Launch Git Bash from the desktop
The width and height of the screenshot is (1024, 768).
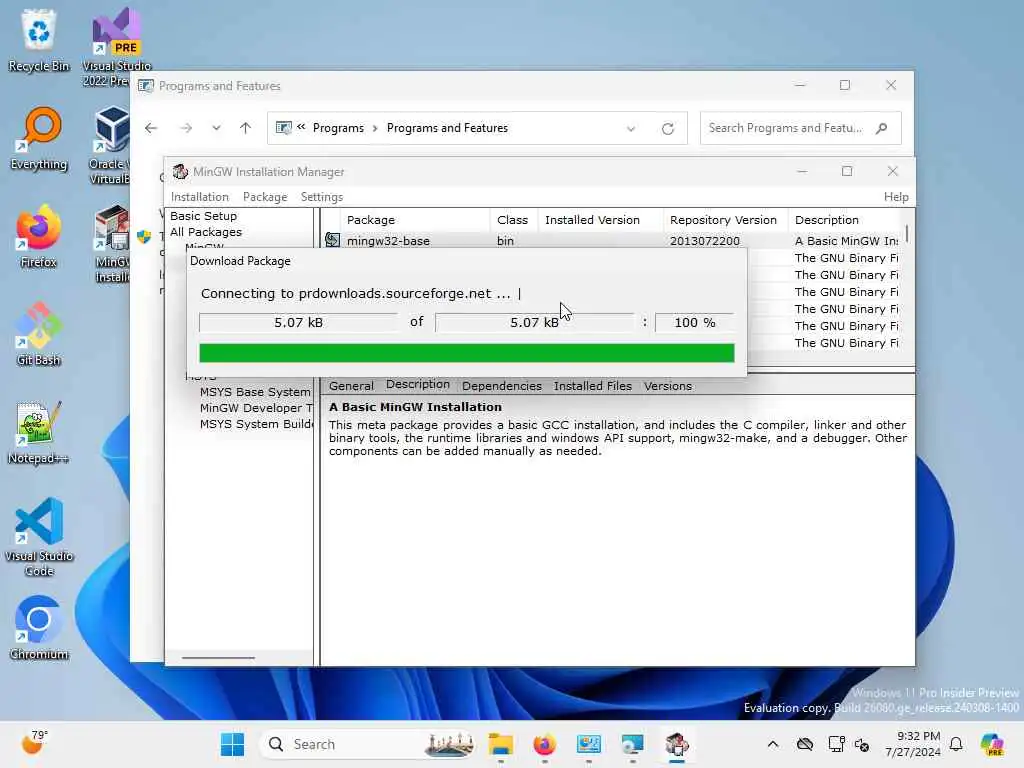tap(39, 334)
